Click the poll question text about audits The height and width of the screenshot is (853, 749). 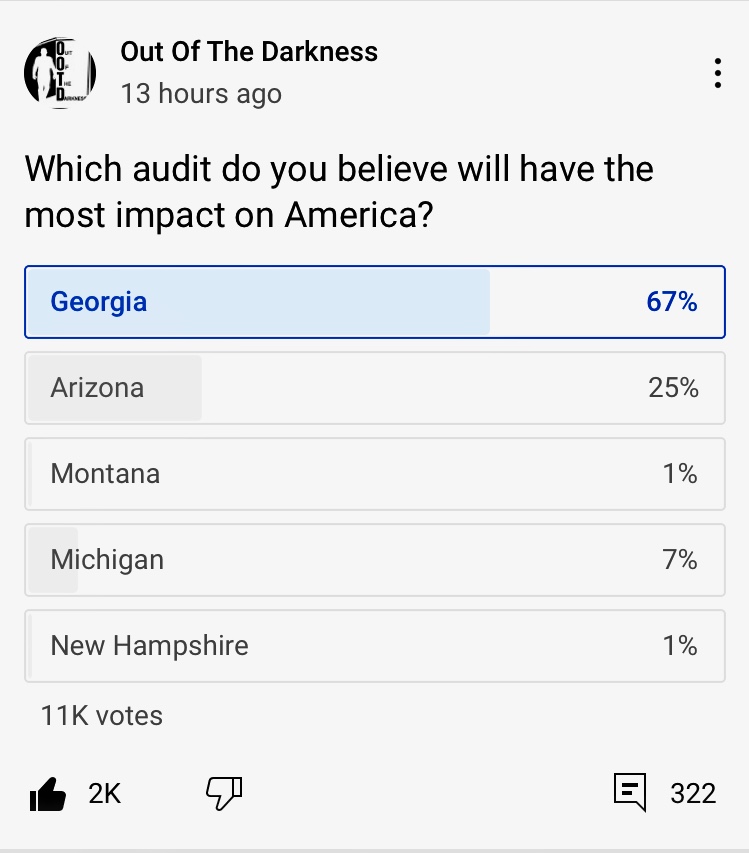point(339,191)
